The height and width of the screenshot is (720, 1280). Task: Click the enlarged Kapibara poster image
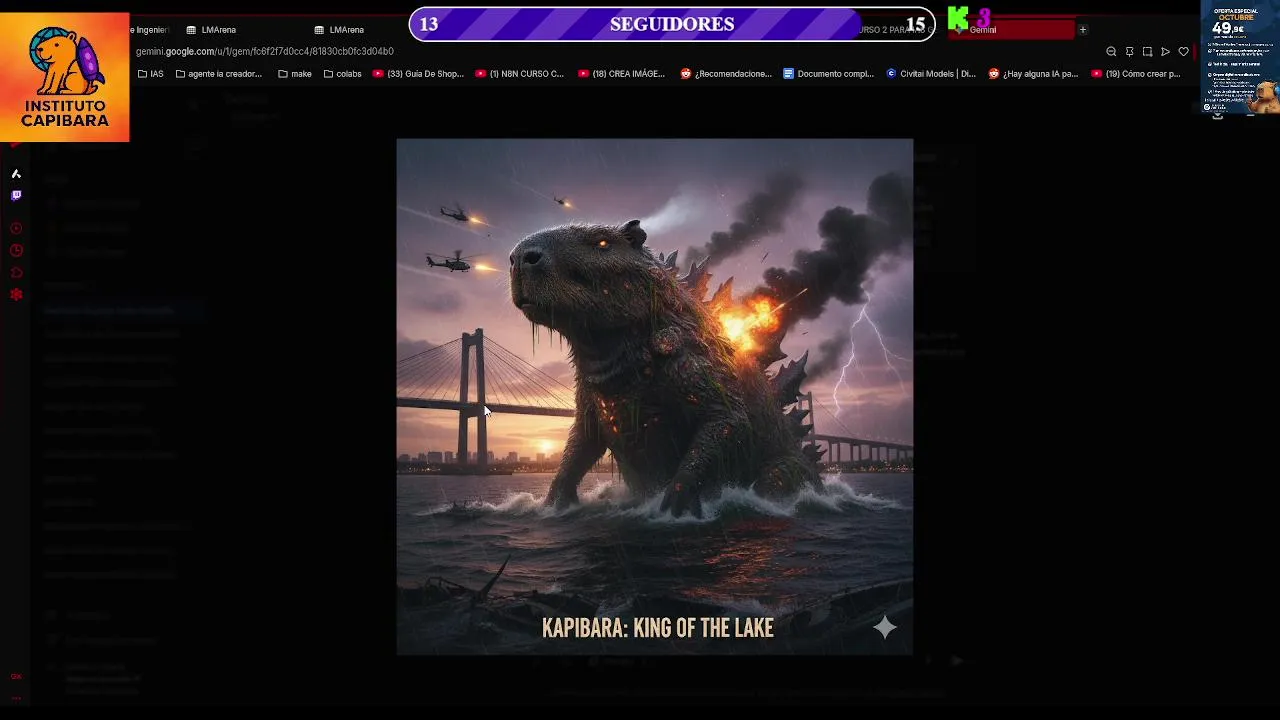(x=655, y=397)
